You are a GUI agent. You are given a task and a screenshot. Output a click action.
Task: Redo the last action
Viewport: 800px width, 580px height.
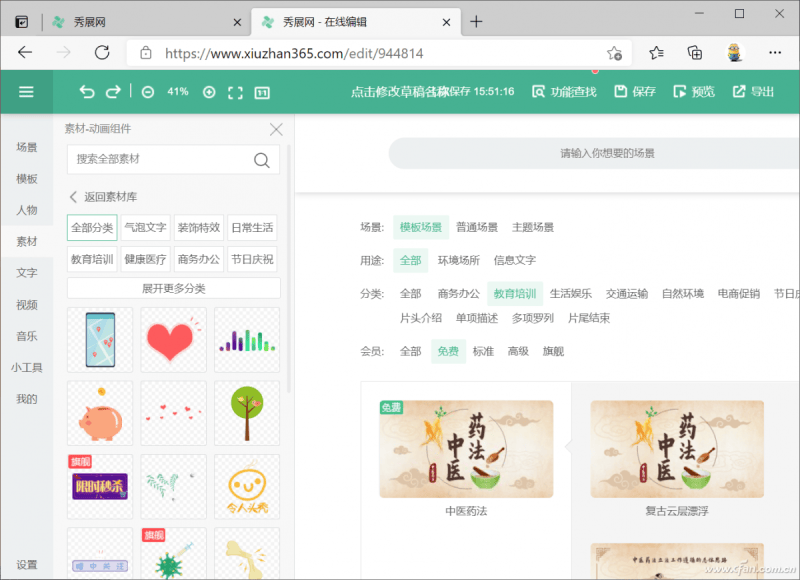pyautogui.click(x=113, y=90)
